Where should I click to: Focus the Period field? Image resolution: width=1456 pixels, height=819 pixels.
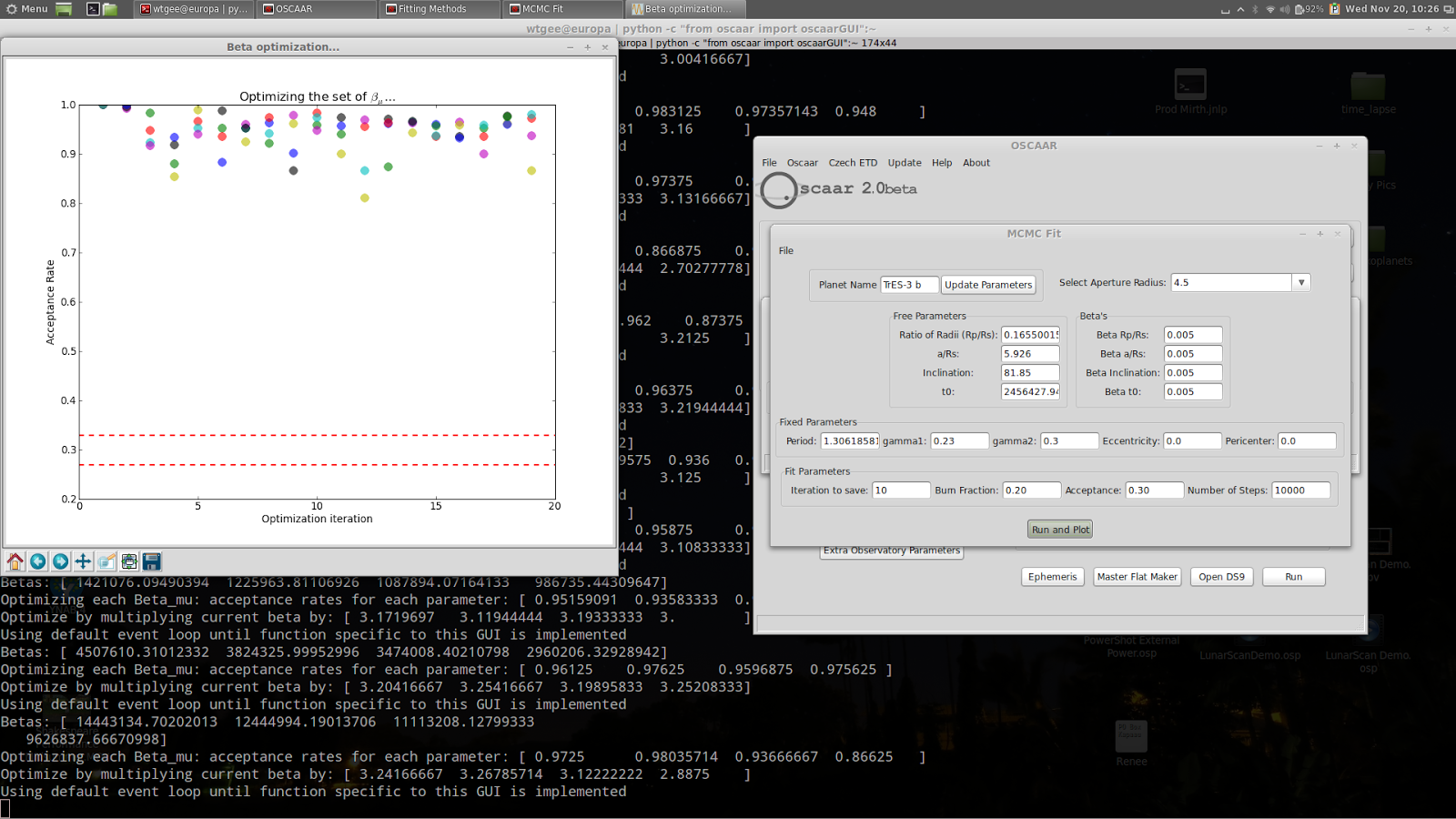click(x=850, y=441)
